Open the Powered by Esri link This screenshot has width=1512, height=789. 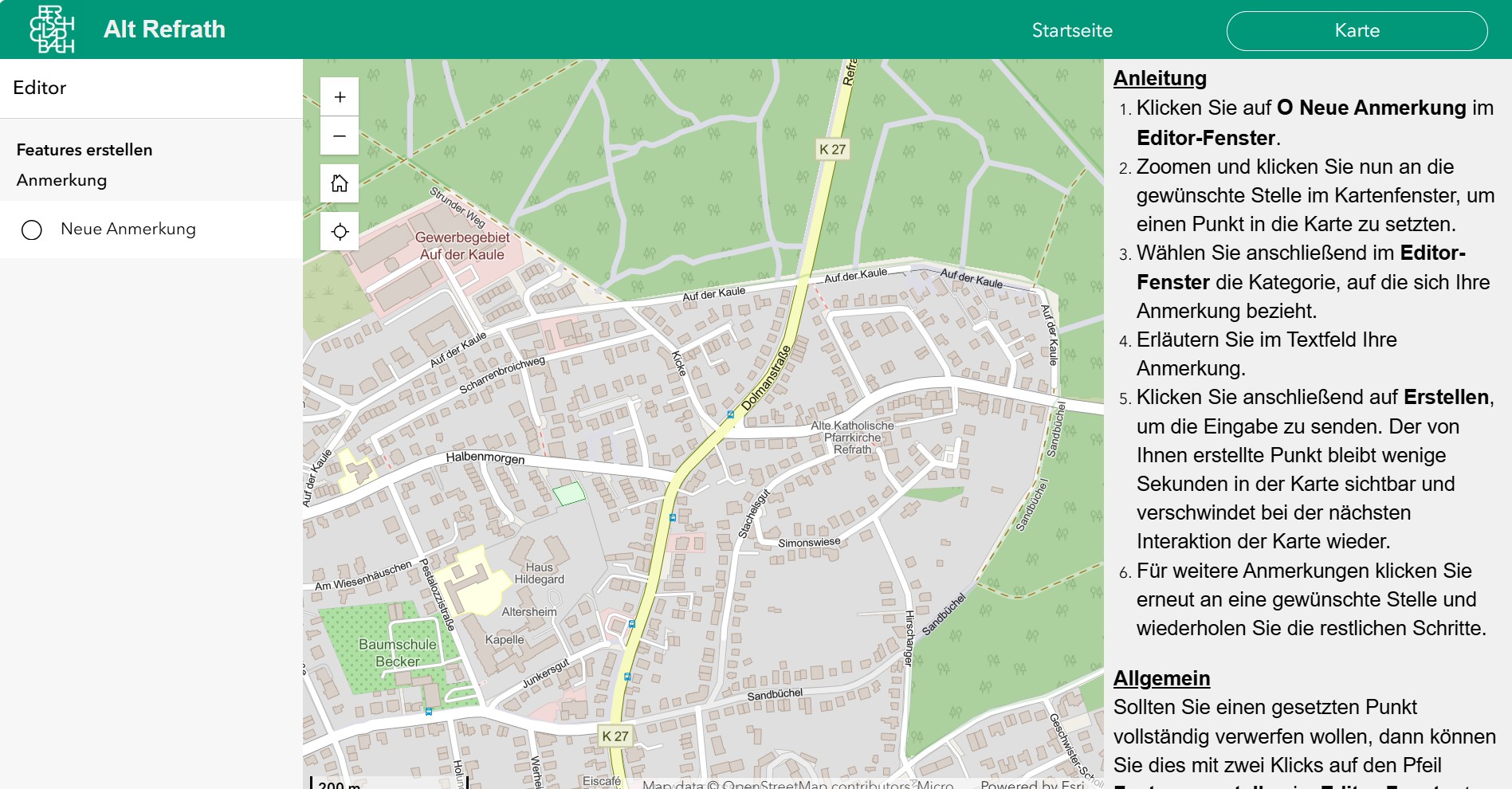[x=1032, y=784]
